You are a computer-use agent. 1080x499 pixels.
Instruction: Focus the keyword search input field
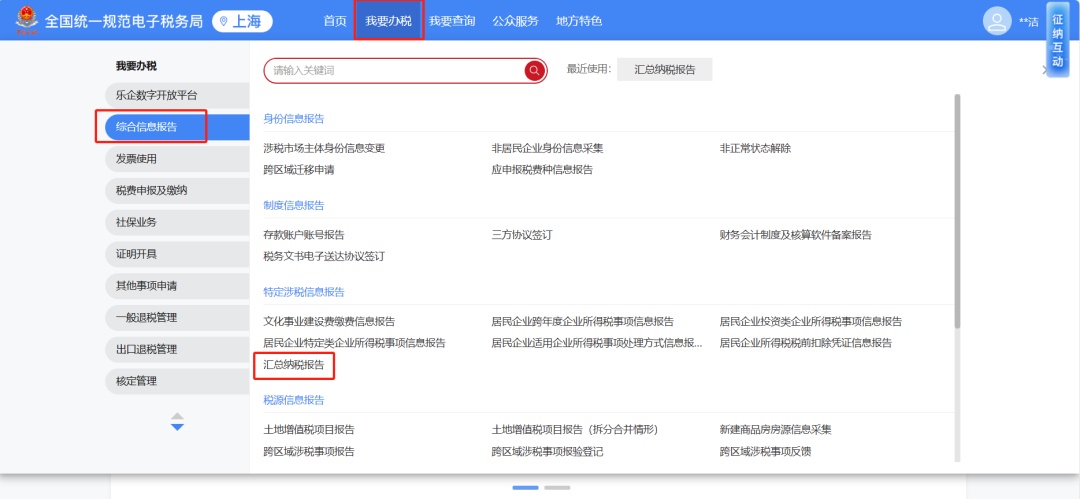[x=395, y=70]
